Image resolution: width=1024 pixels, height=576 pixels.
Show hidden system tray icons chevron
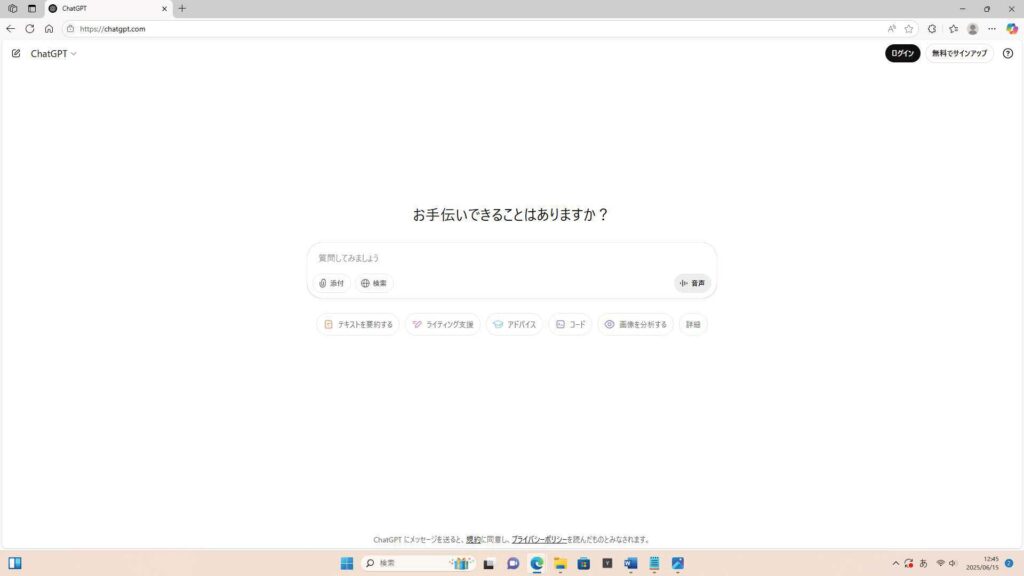895,563
